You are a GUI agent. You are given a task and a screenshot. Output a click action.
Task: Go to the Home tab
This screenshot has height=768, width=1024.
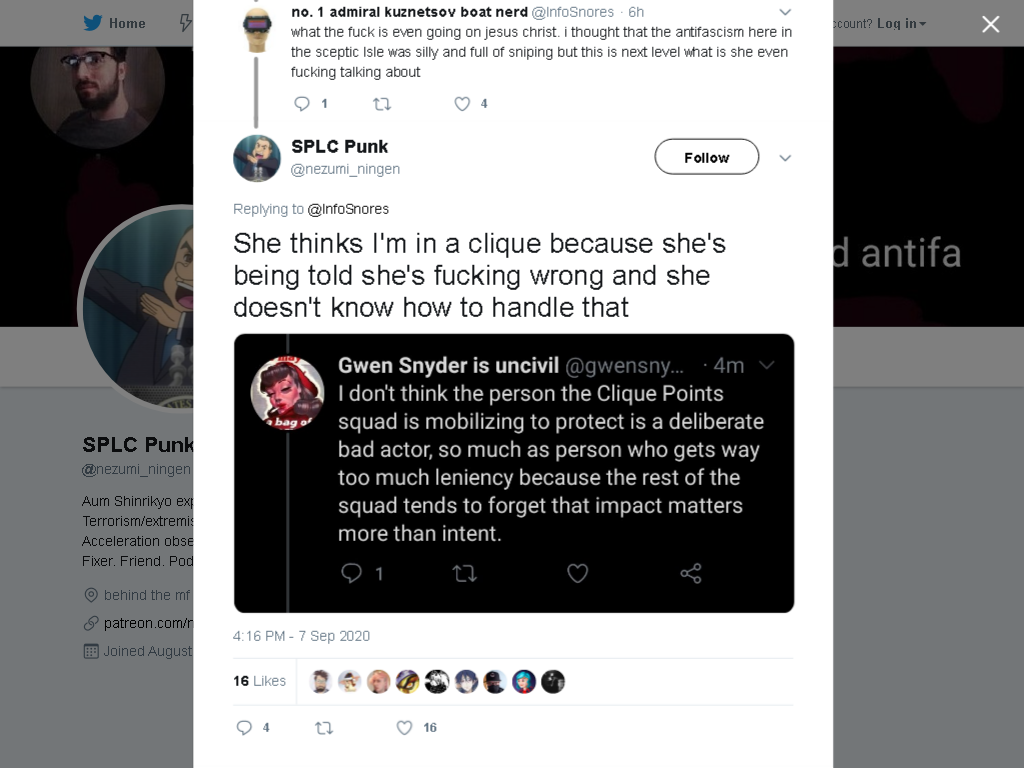[x=114, y=24]
